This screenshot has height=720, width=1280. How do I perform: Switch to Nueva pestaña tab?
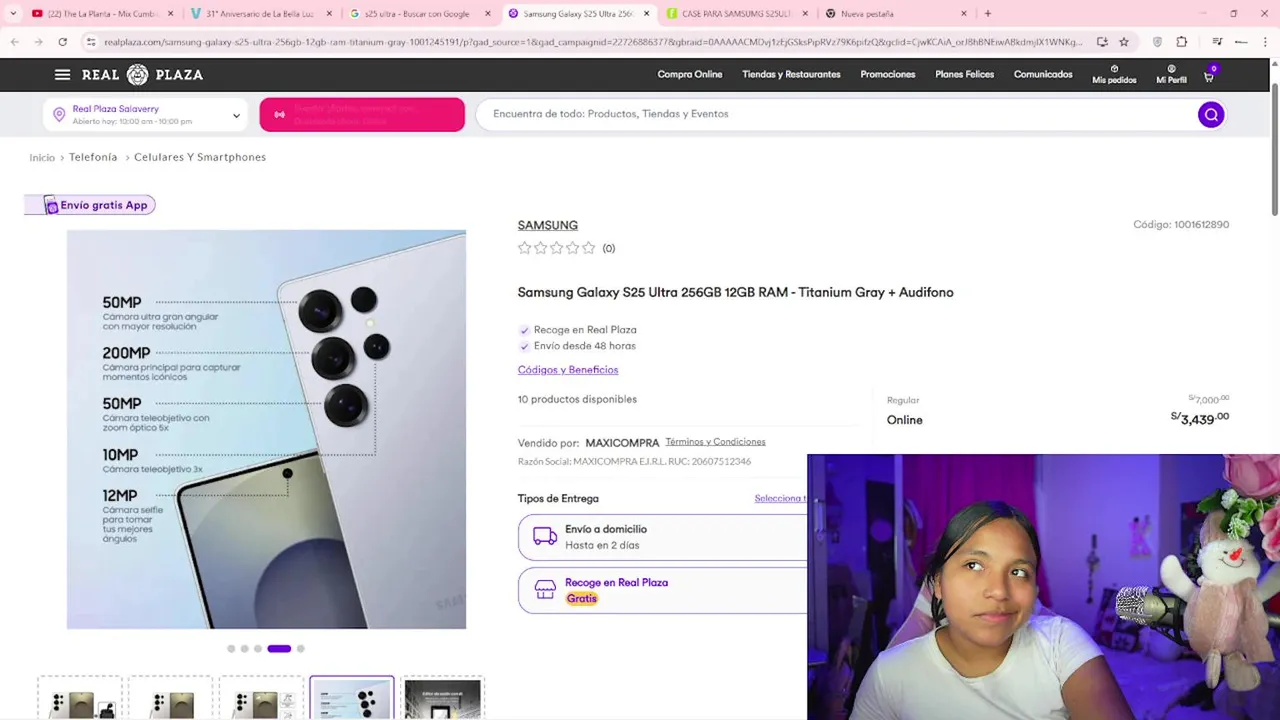coord(896,14)
